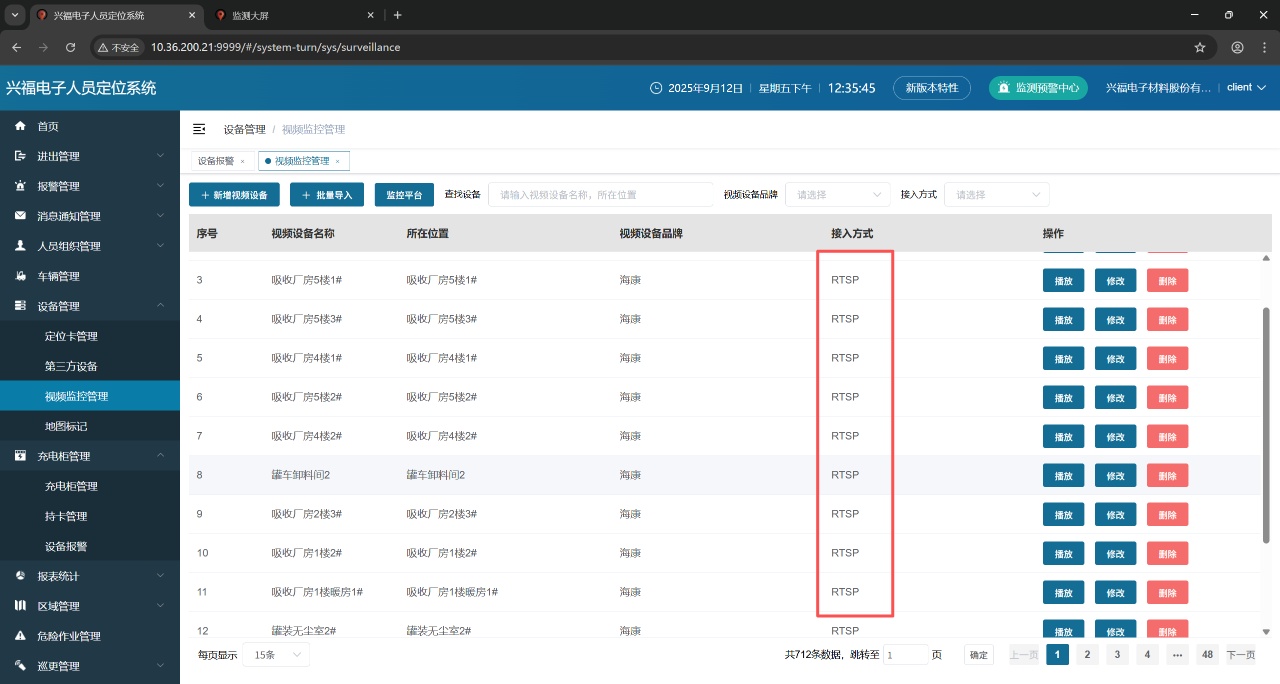Switch to the 设备报警 page tab
This screenshot has width=1280, height=684.
click(x=215, y=161)
